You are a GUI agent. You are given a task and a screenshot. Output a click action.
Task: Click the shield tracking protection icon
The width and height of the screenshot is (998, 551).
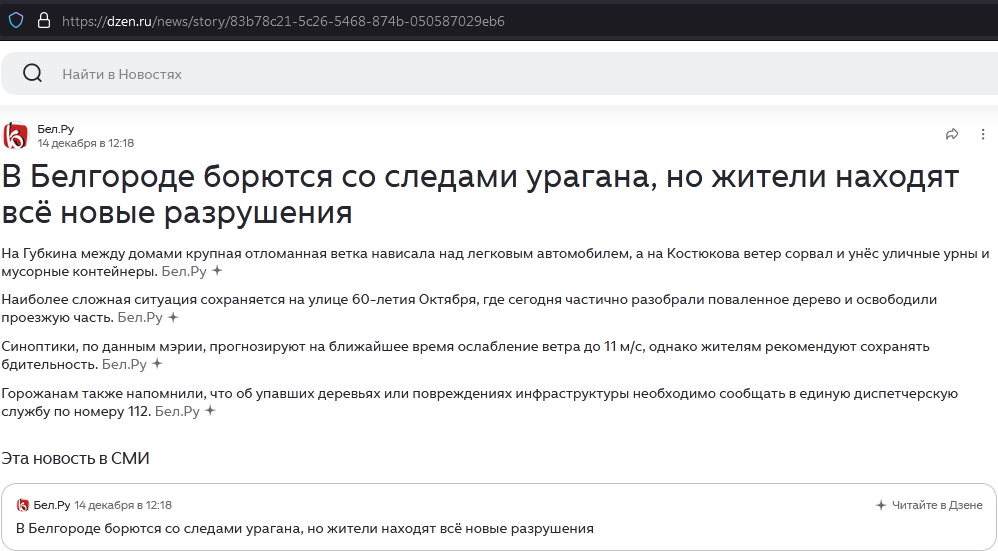pos(16,20)
